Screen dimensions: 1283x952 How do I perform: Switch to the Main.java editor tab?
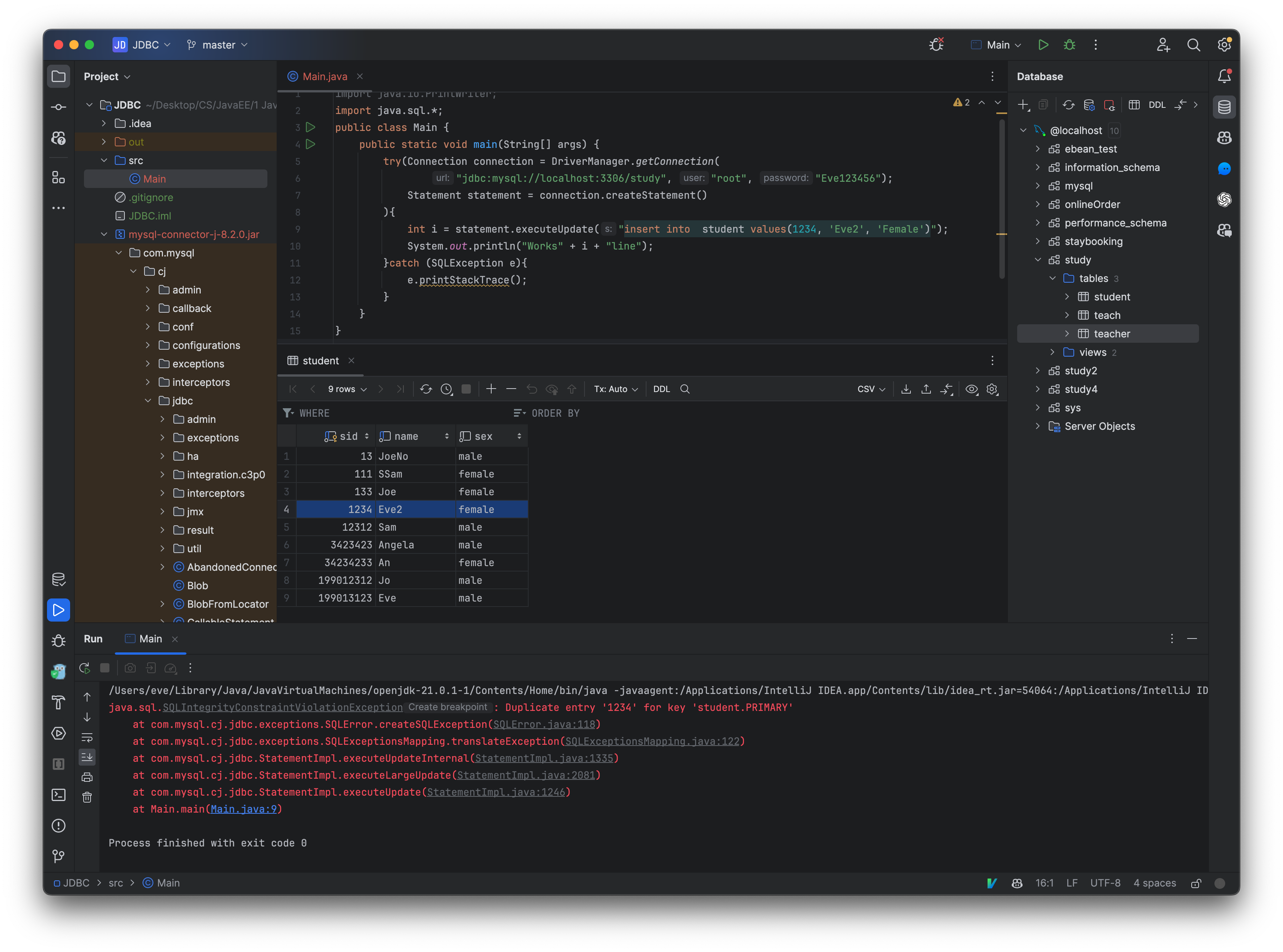click(324, 77)
